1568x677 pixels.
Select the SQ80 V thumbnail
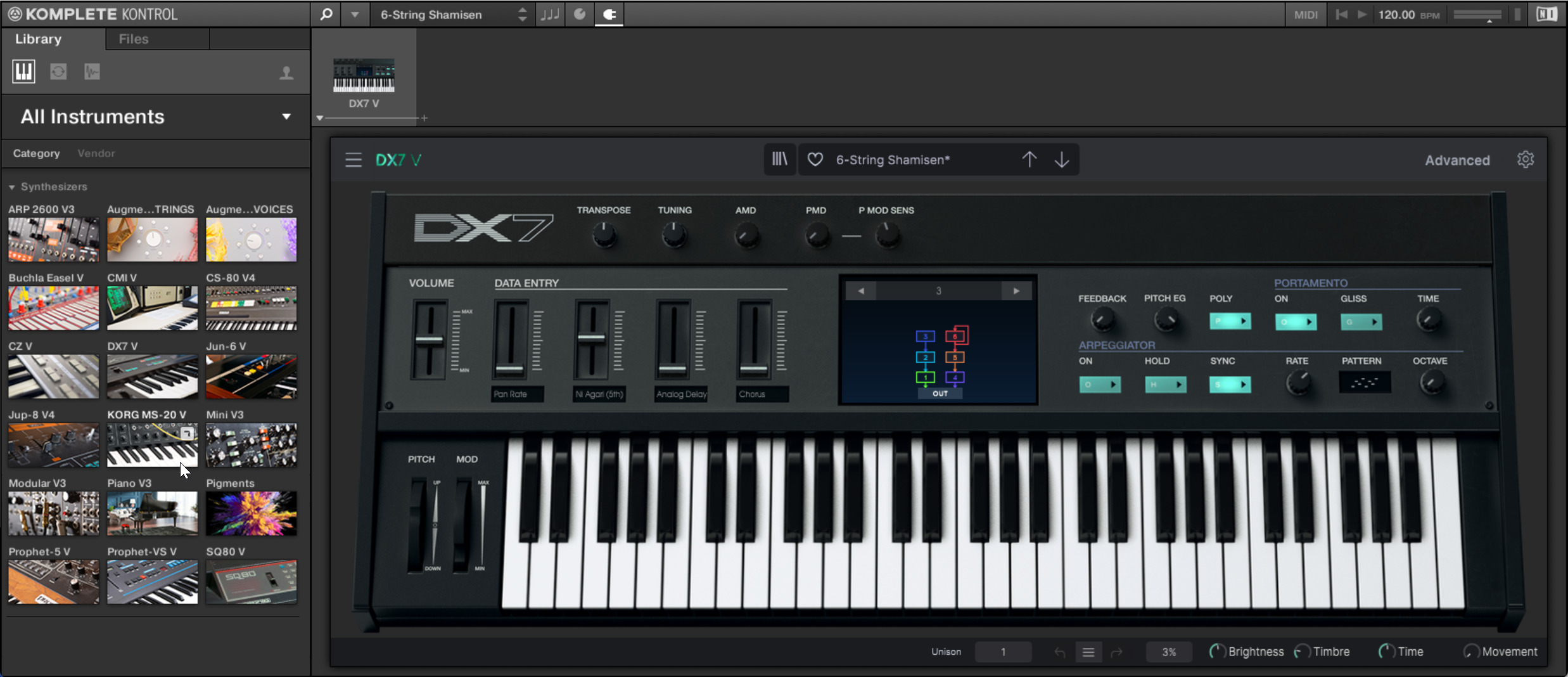251,582
